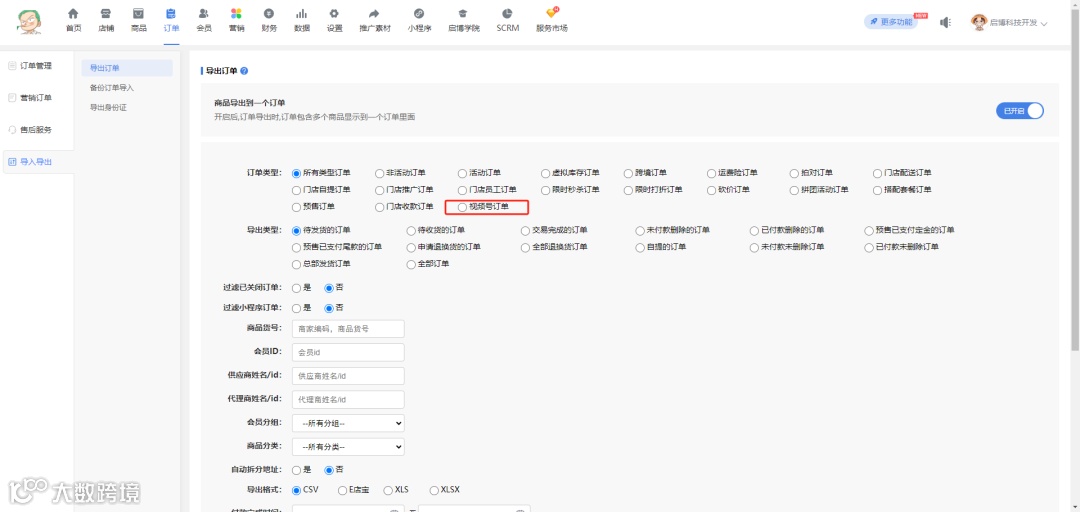The image size is (1080, 512).
Task: Select 总部发货订单 export type
Action: 297,264
